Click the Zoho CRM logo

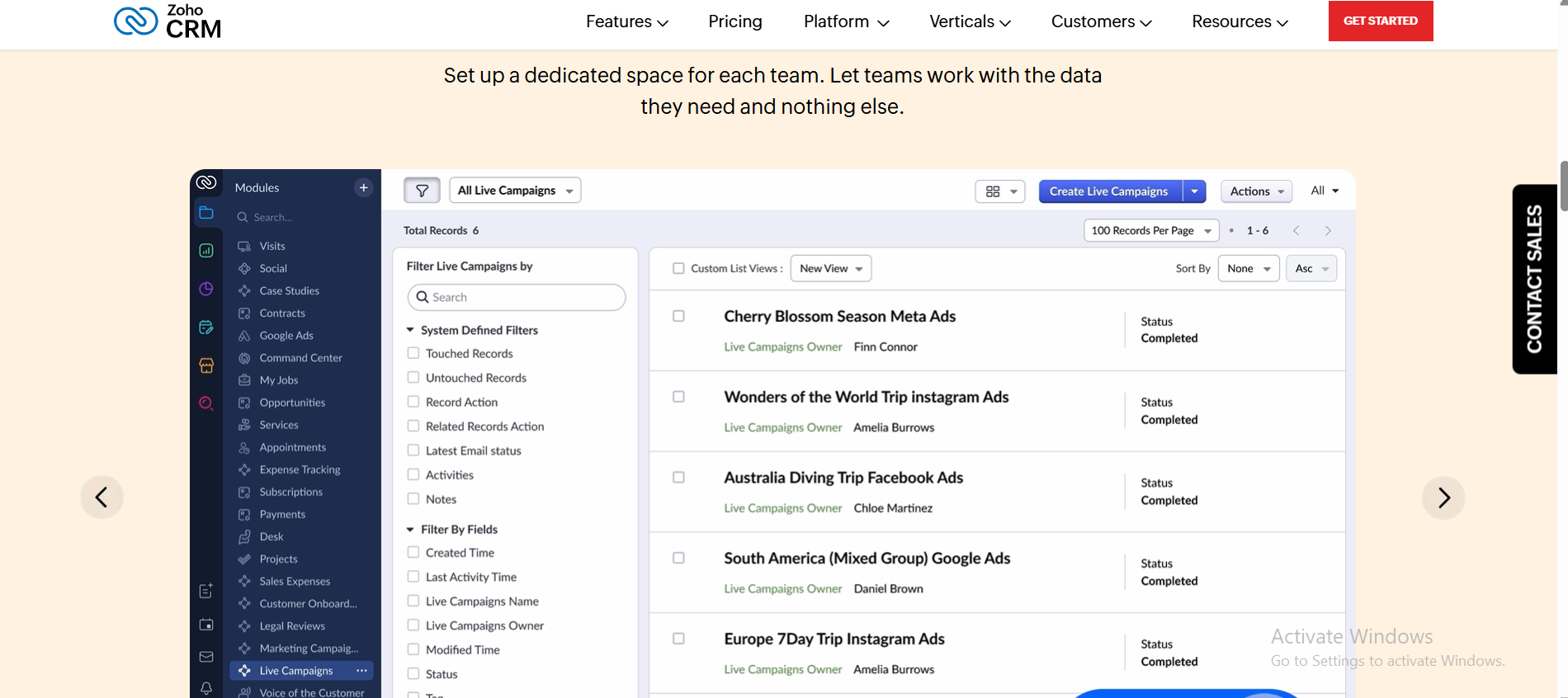tap(168, 21)
